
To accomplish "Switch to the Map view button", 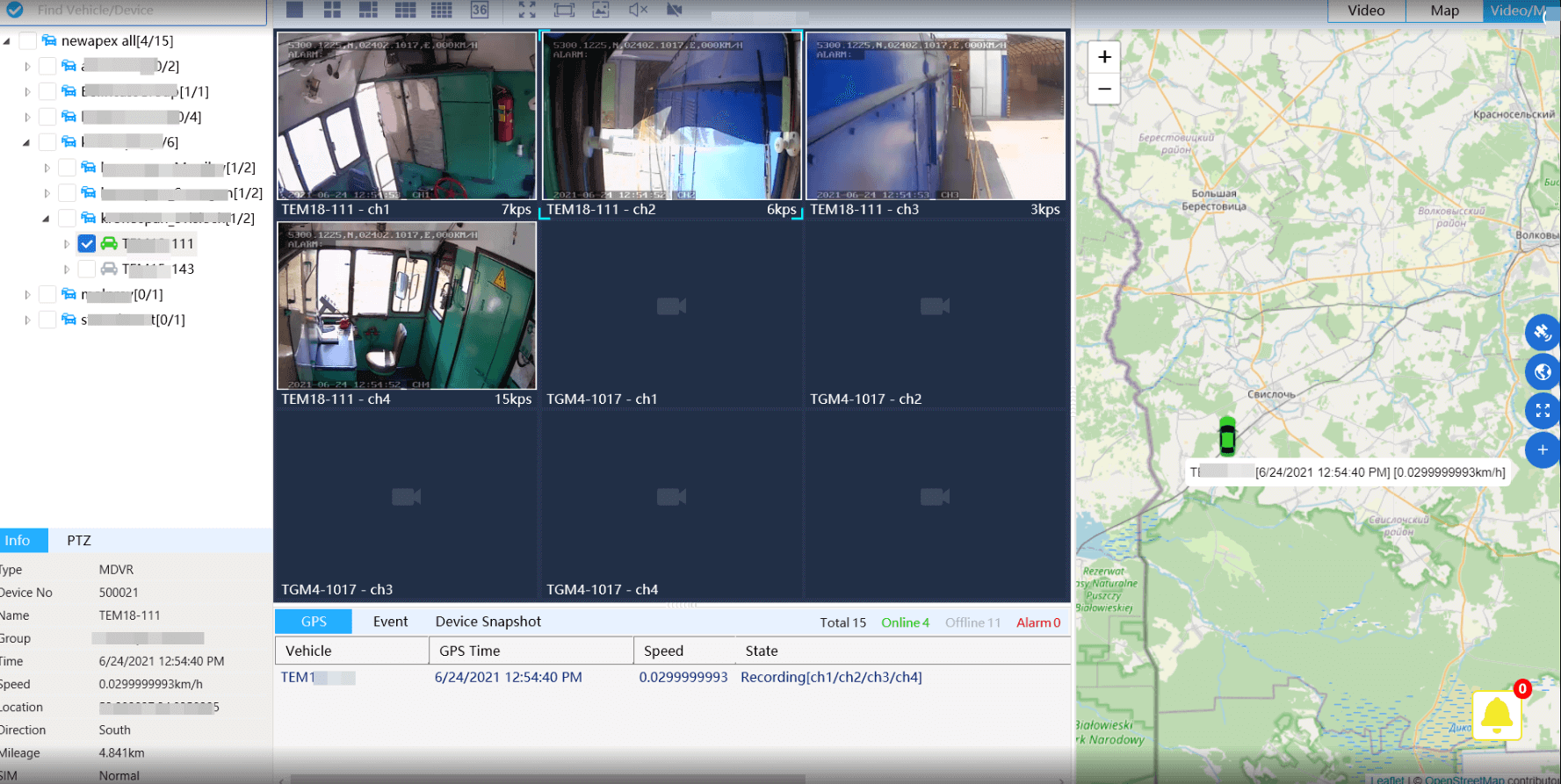I will (1444, 11).
